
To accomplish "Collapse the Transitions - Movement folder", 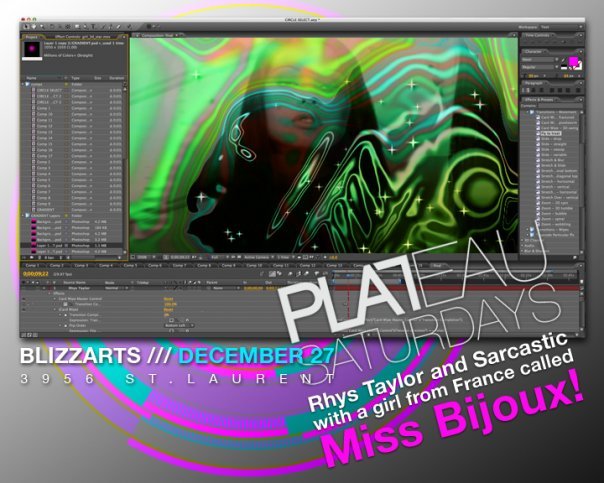I will 527,112.
